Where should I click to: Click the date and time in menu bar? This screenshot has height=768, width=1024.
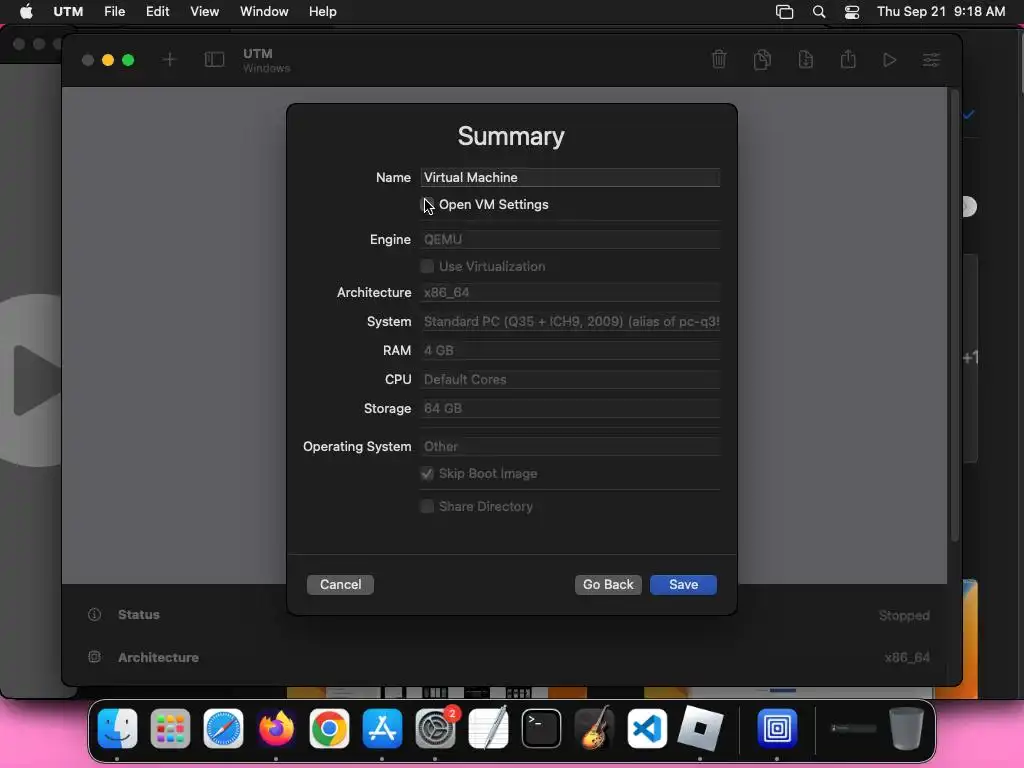tap(941, 12)
